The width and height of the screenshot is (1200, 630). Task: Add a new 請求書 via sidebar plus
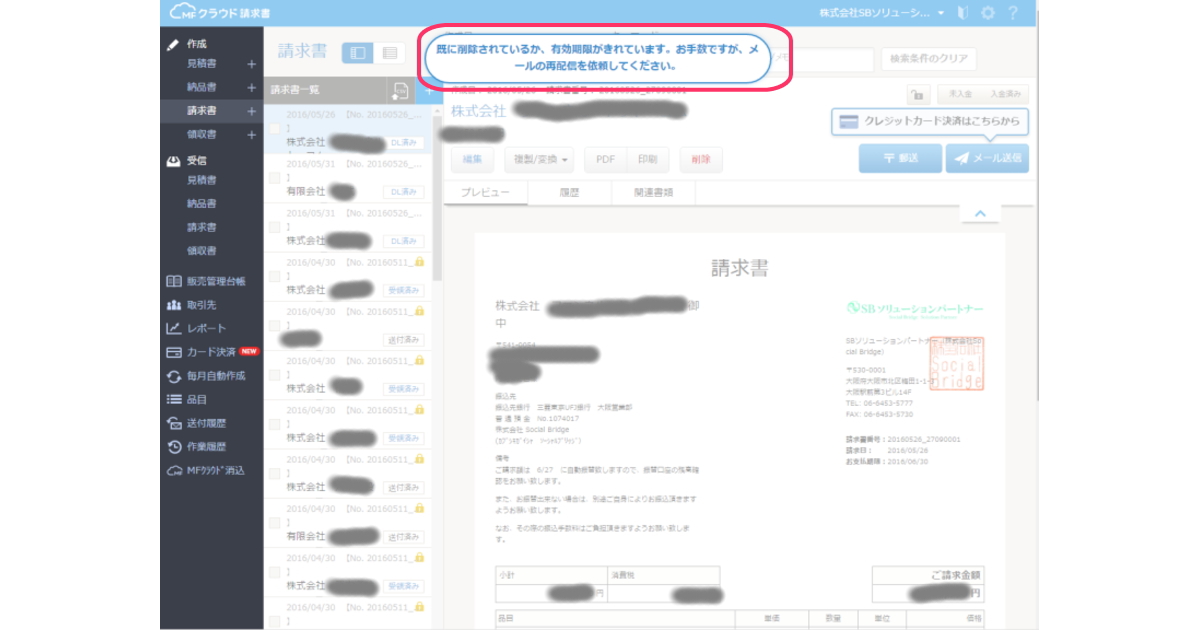click(x=252, y=110)
